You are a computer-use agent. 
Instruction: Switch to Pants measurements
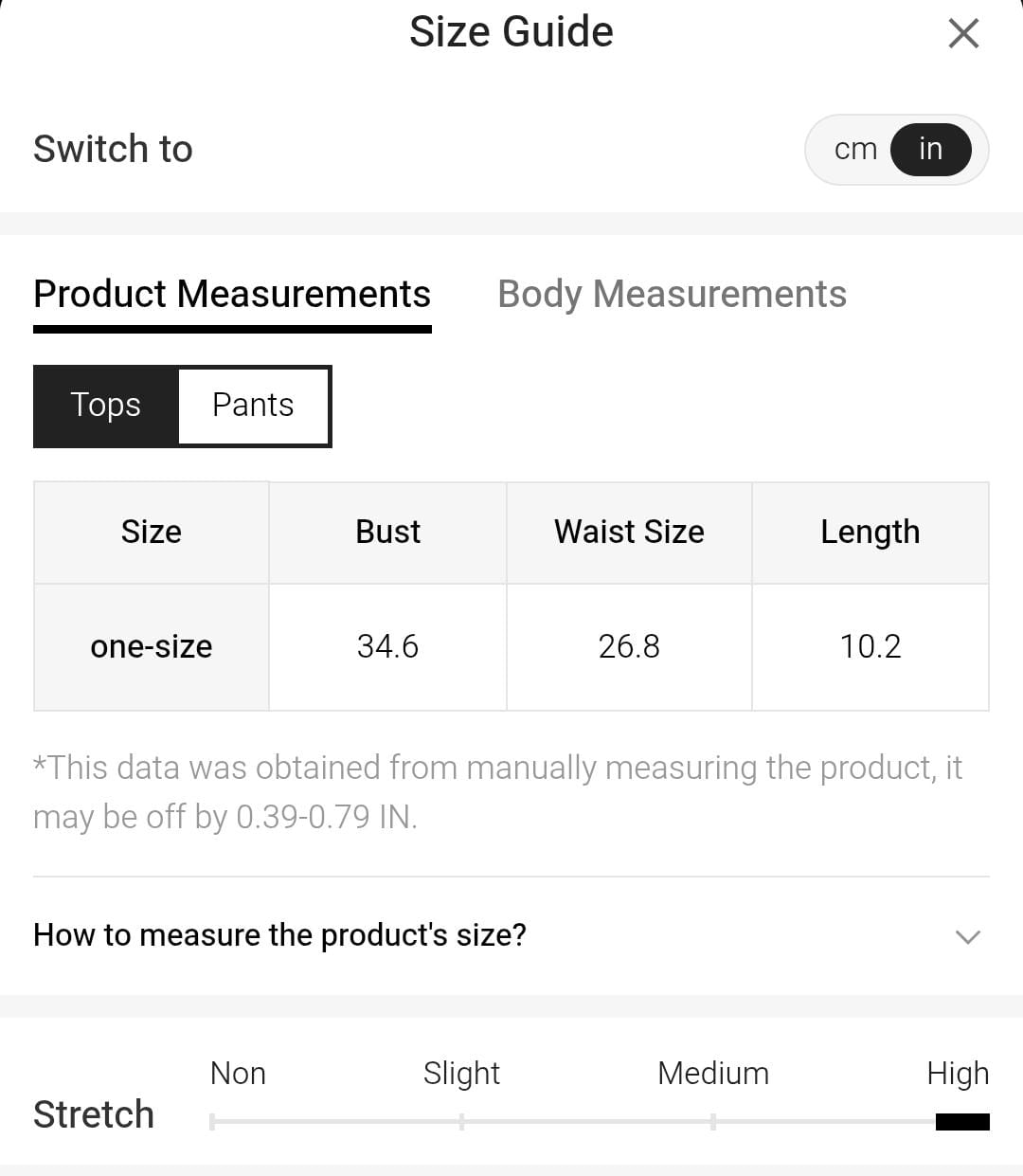[253, 406]
